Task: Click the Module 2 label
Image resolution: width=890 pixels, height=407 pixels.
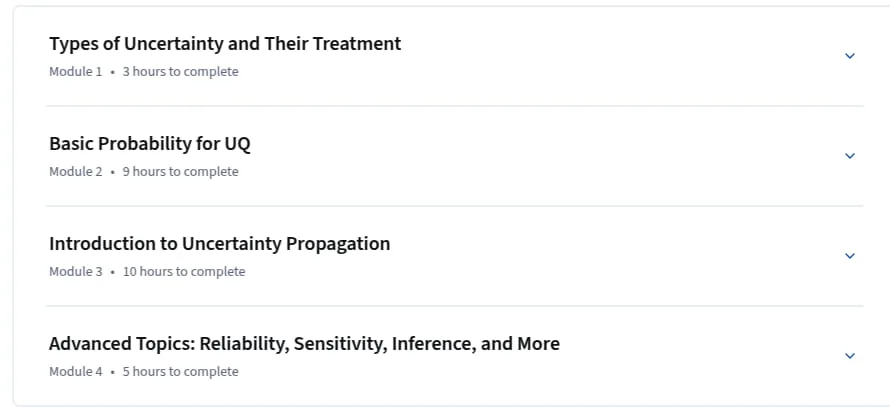Action: (x=76, y=171)
